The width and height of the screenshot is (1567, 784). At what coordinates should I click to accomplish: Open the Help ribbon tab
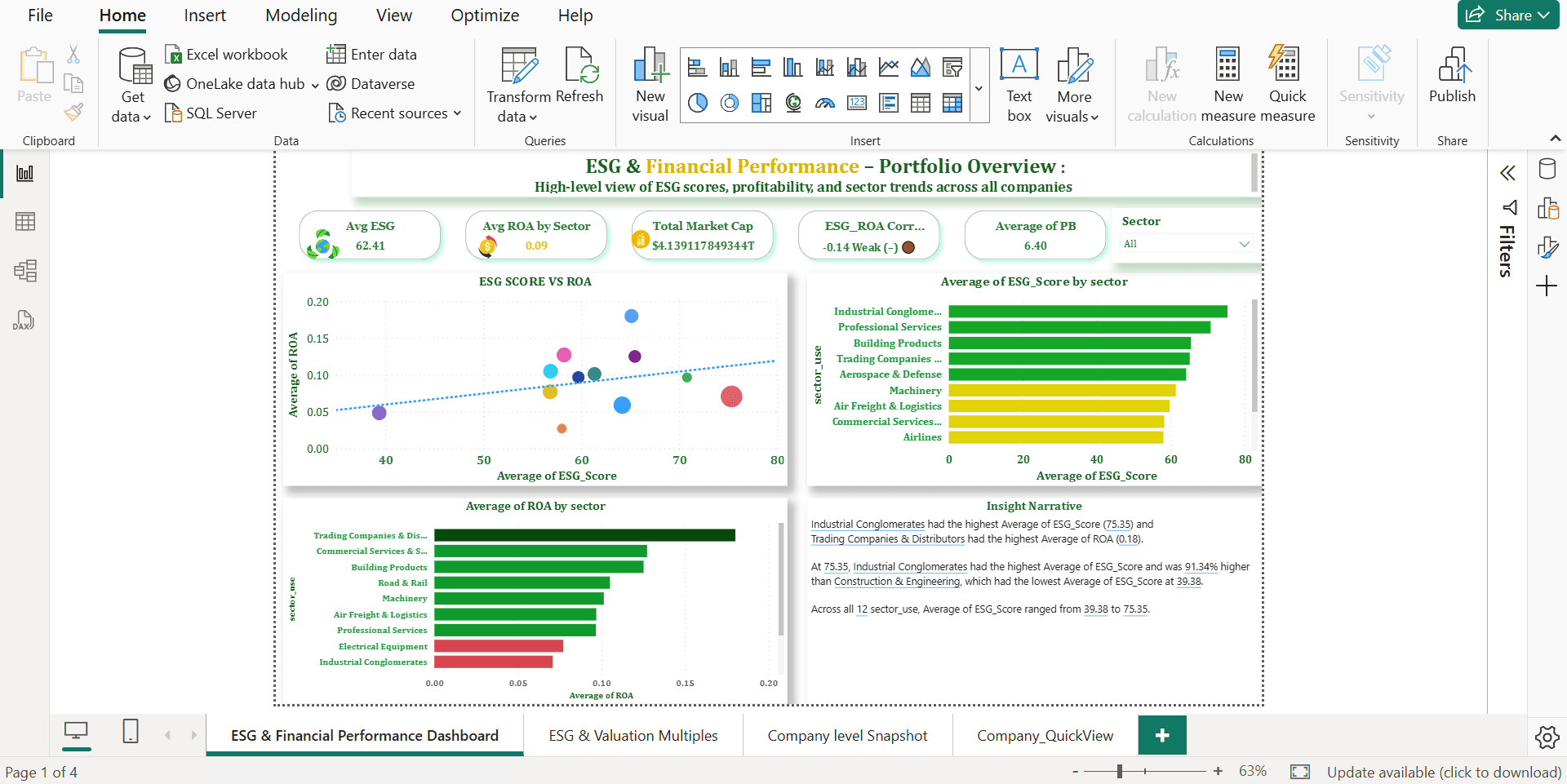coord(575,16)
